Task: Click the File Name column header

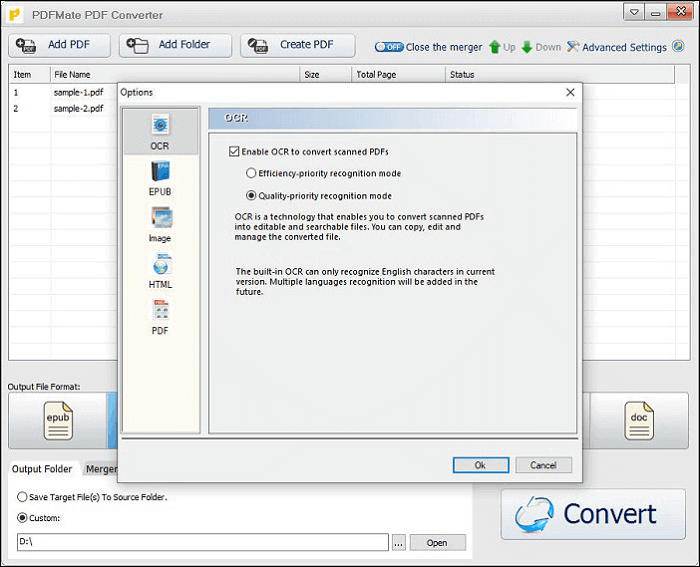Action: coord(175,75)
